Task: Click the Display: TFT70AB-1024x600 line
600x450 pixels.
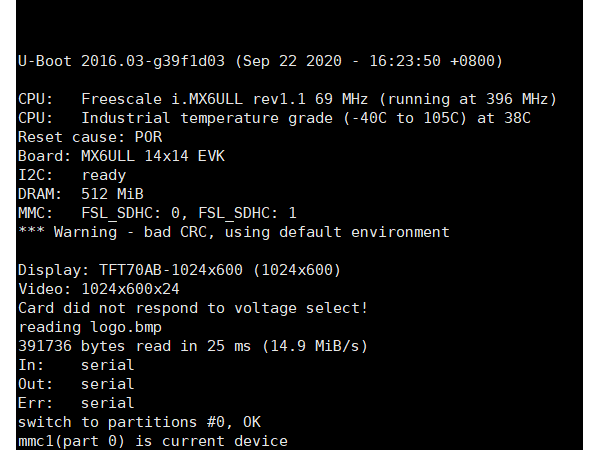Action: [x=180, y=270]
